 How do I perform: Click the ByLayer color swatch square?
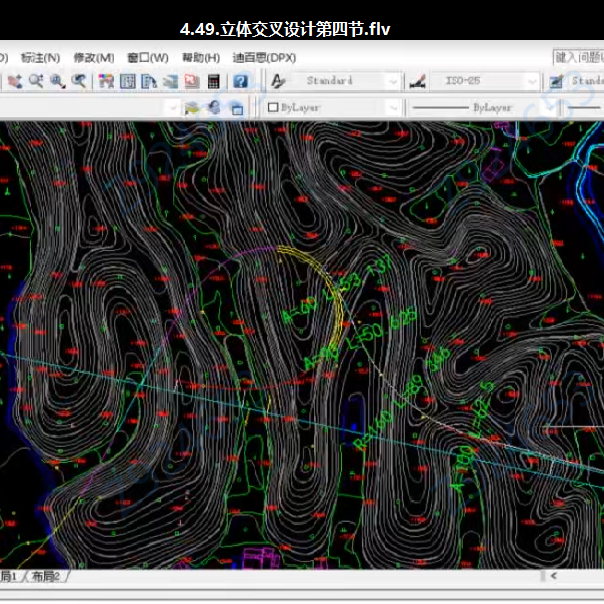tap(273, 107)
